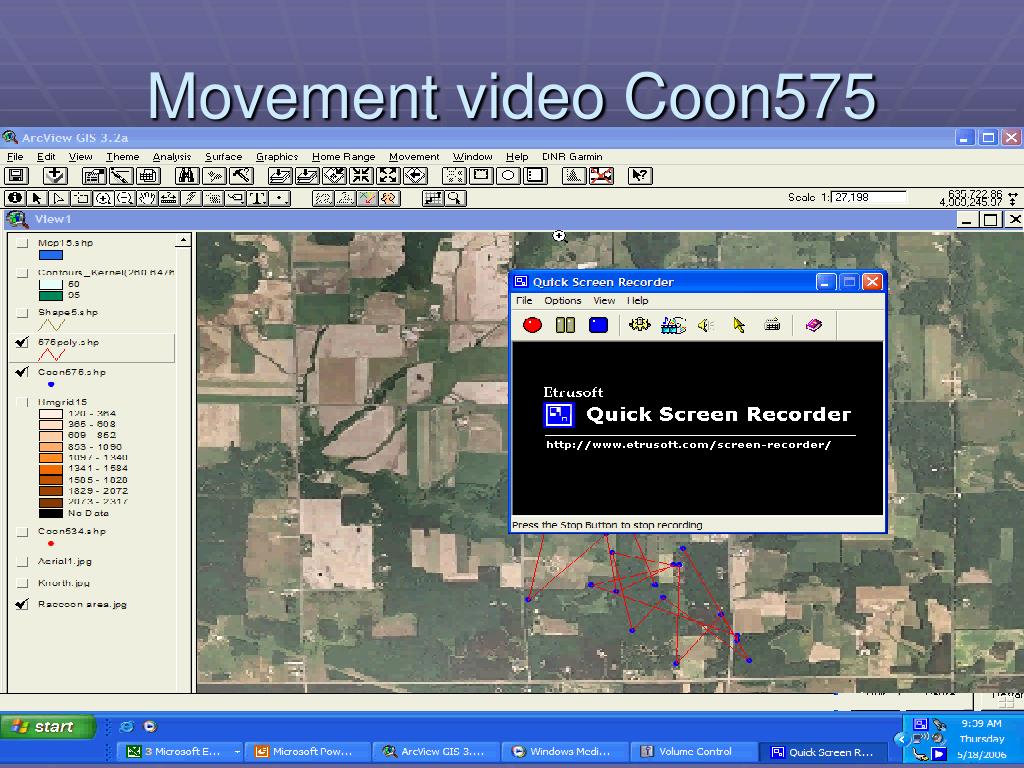The image size is (1024, 768).
Task: Switch to Microsoft PowerPoint taskbar button
Action: 308,752
